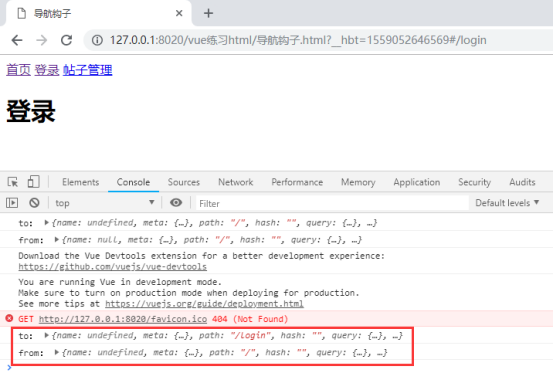Close the 导航钩子 tab

(x=179, y=13)
